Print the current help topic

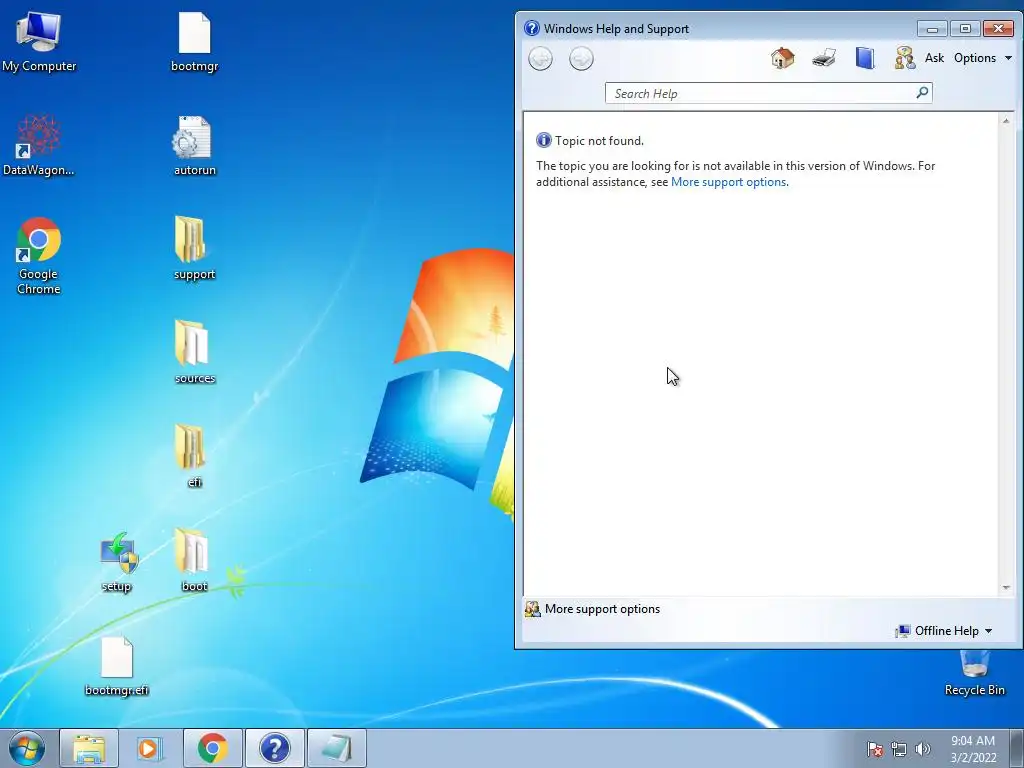pos(824,58)
